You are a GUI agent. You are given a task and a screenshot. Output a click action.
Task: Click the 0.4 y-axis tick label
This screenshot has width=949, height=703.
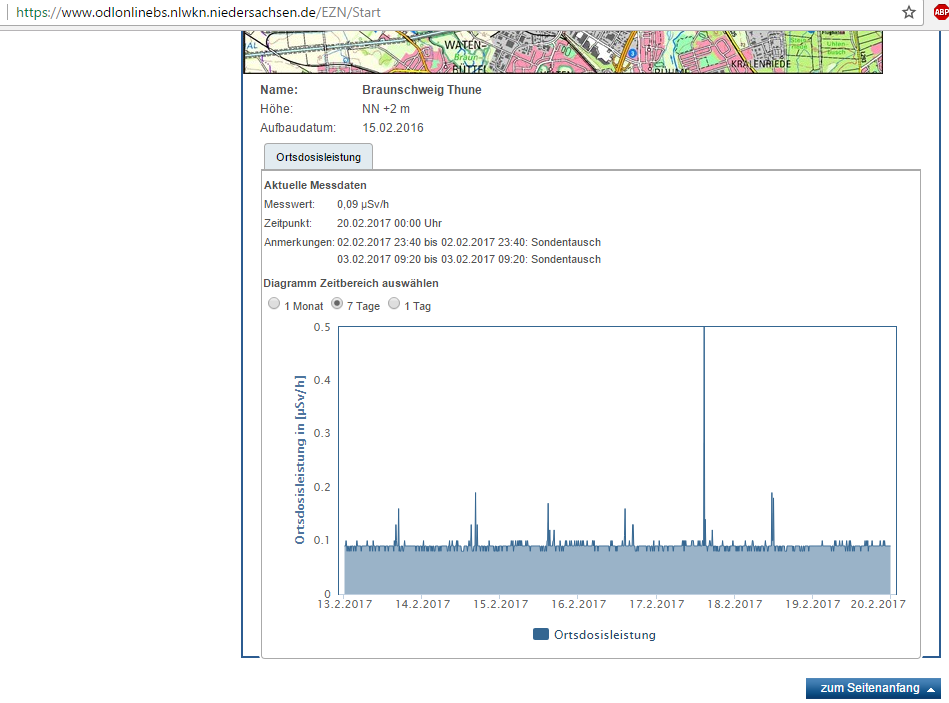(322, 380)
